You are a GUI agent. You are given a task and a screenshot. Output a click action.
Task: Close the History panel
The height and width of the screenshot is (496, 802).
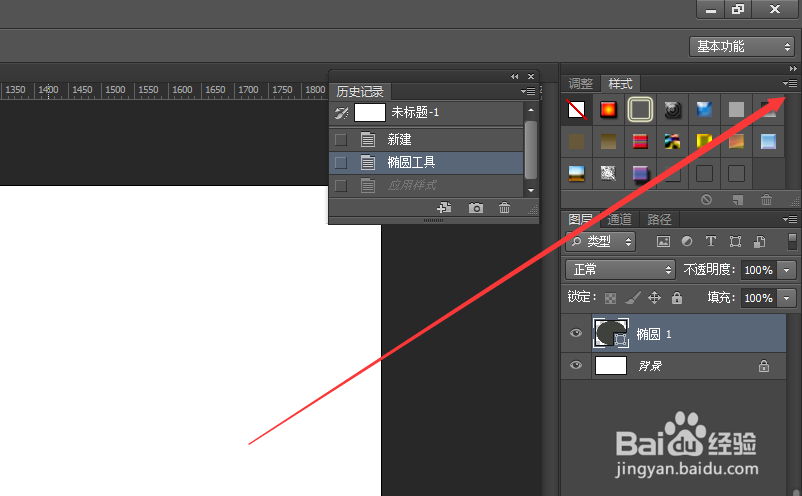point(531,77)
